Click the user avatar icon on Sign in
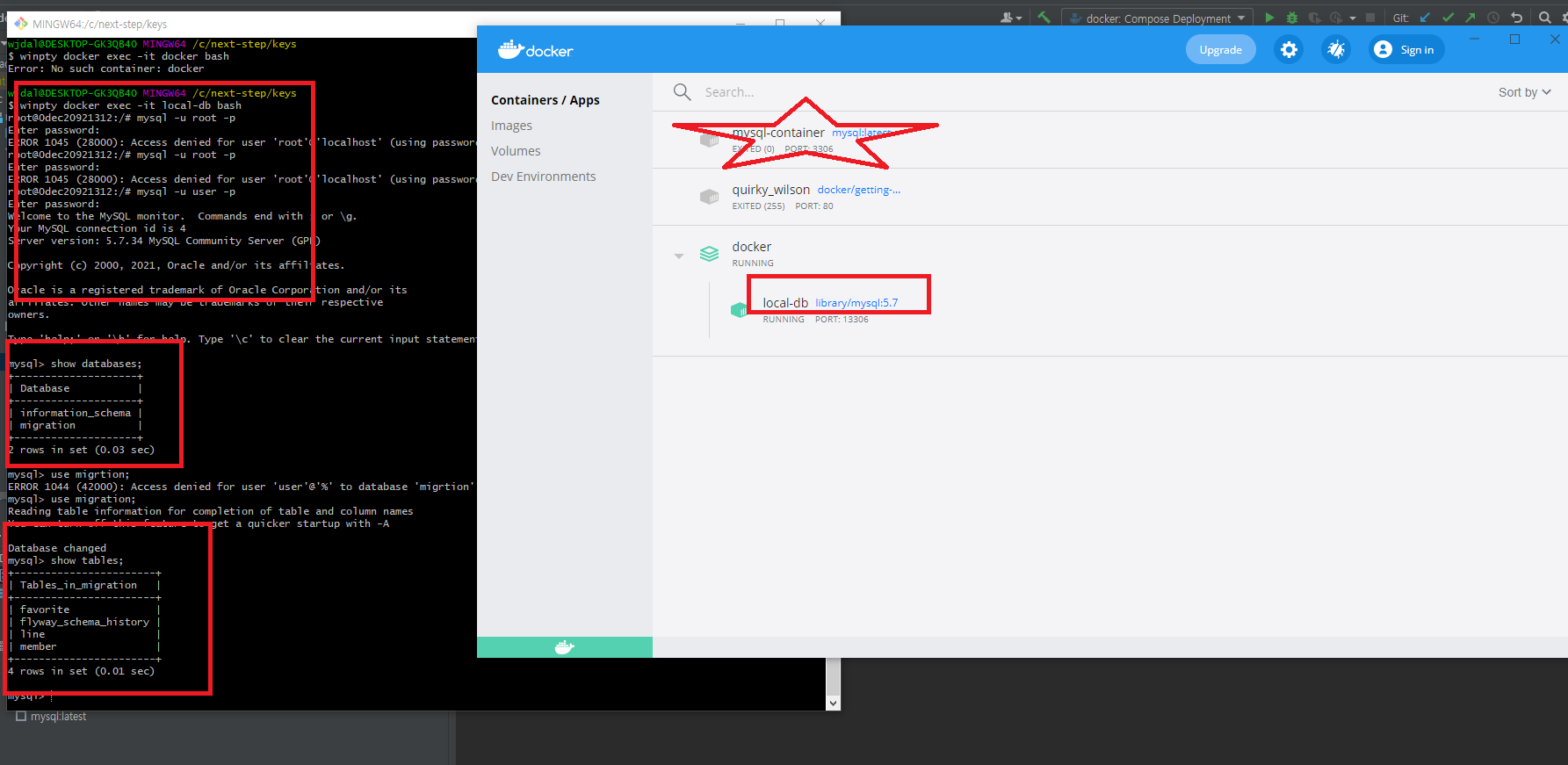The width and height of the screenshot is (1568, 765). [x=1383, y=49]
